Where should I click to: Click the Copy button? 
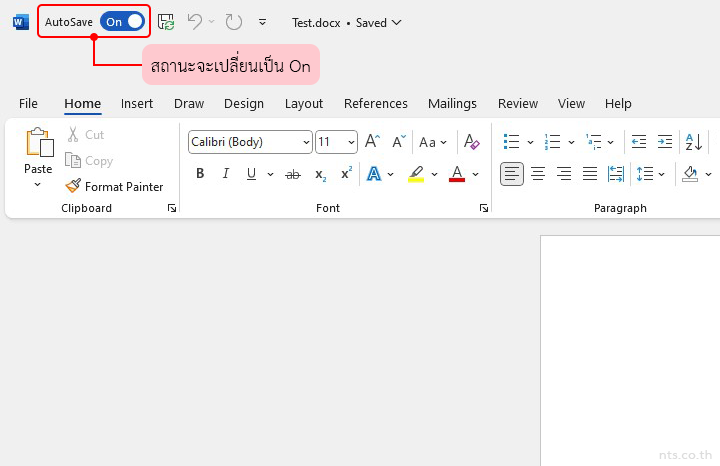(89, 160)
